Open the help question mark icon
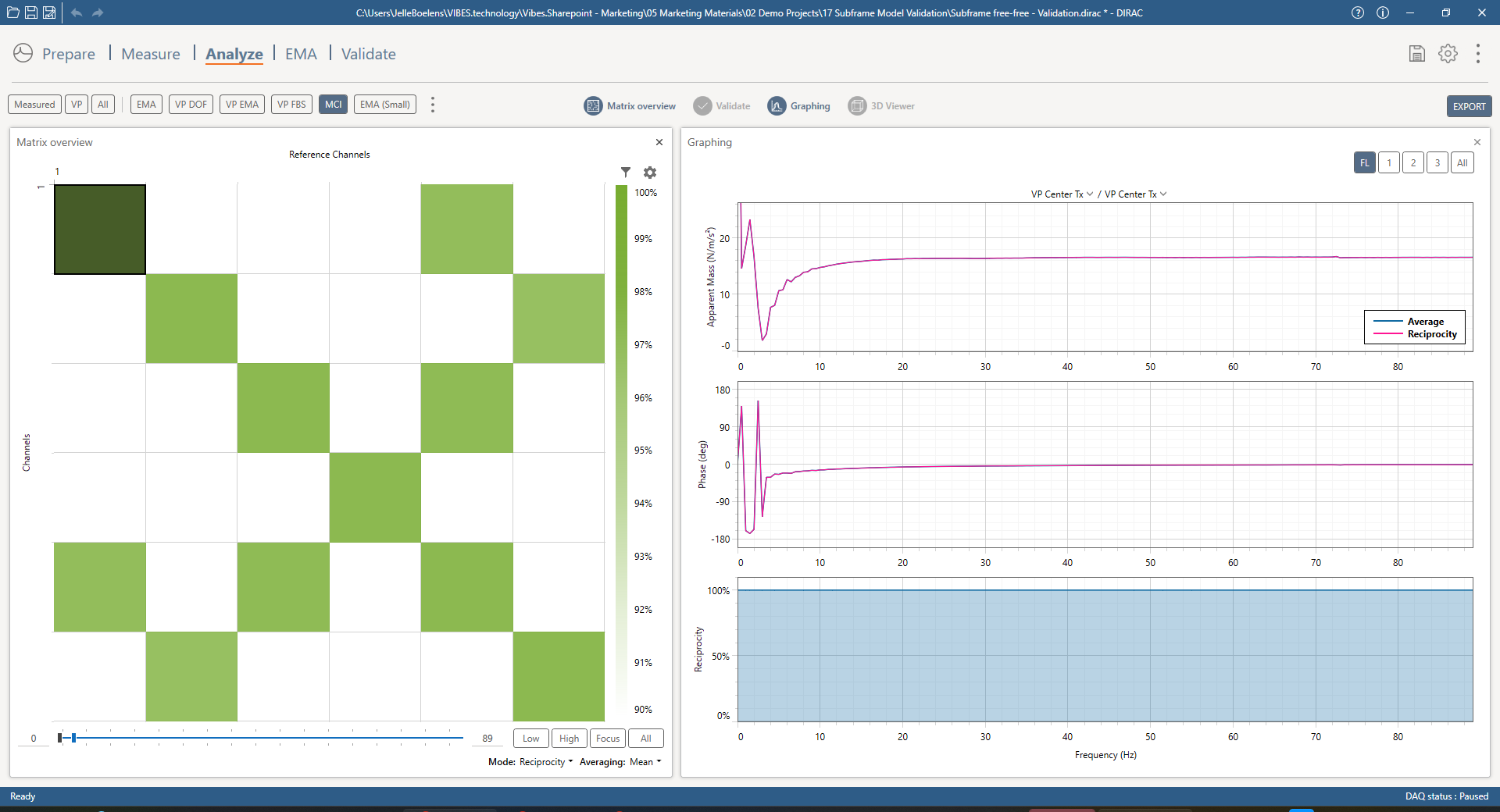The image size is (1500, 812). 1358,12
